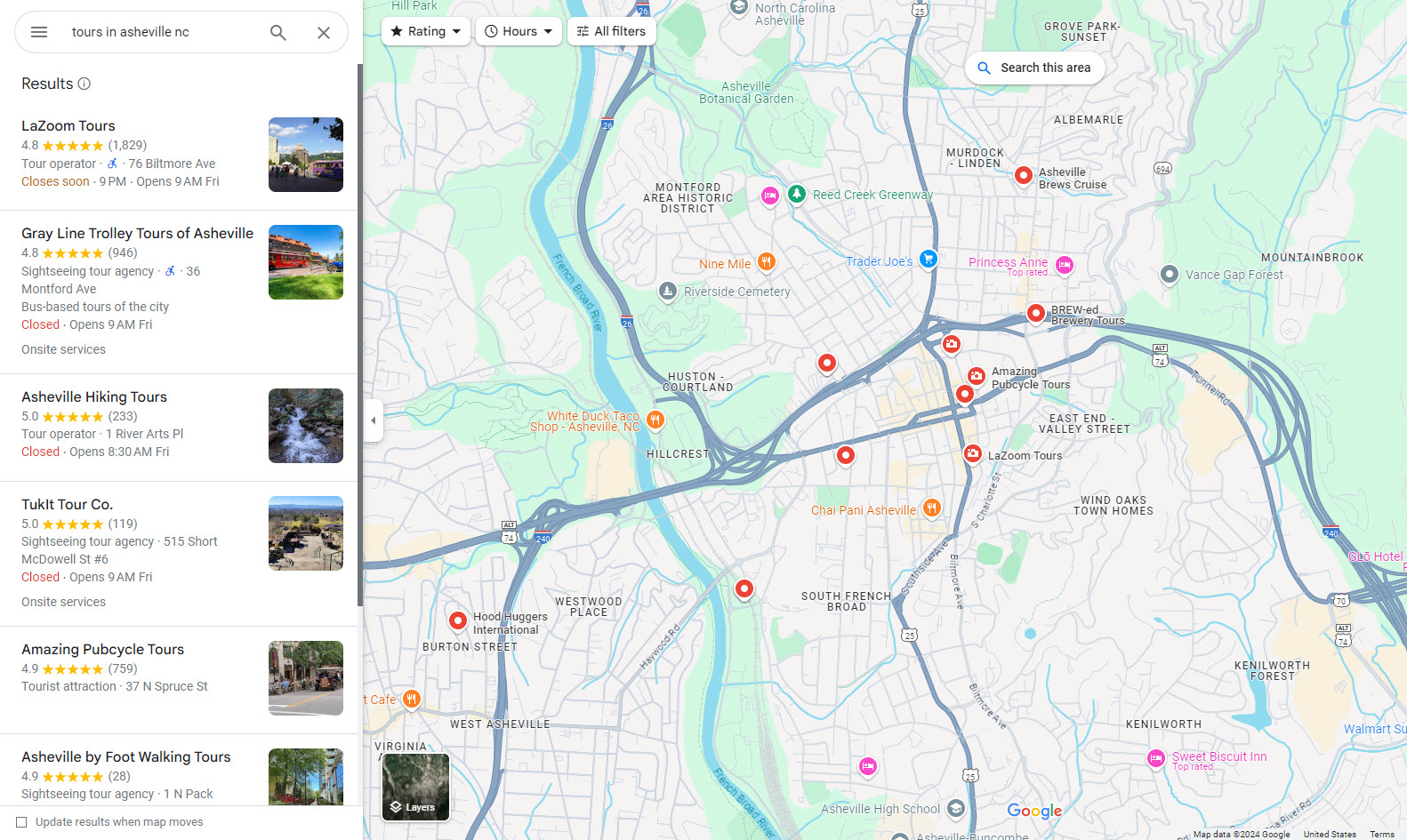The width and height of the screenshot is (1407, 840).
Task: Click the Sweet Biscuit Inn hotel pin
Action: pyautogui.click(x=1156, y=758)
